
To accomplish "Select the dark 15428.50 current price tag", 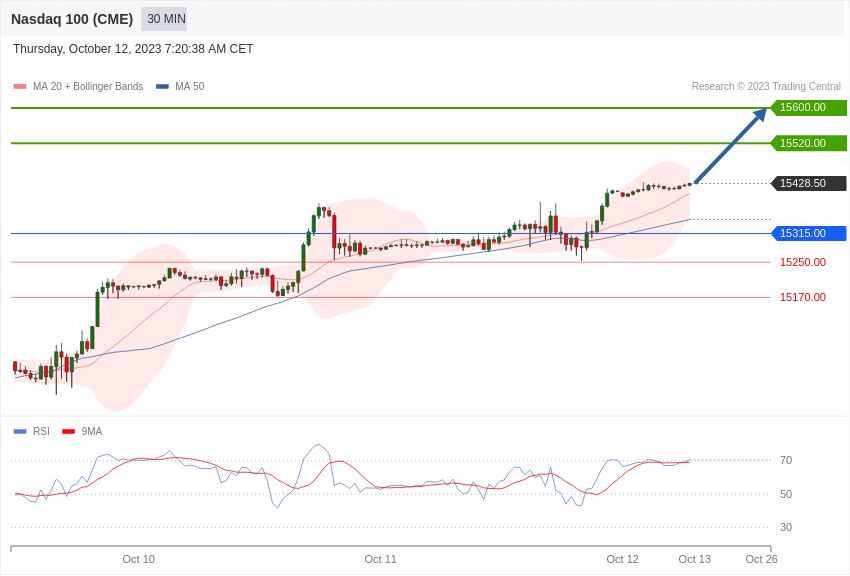I will [x=809, y=183].
